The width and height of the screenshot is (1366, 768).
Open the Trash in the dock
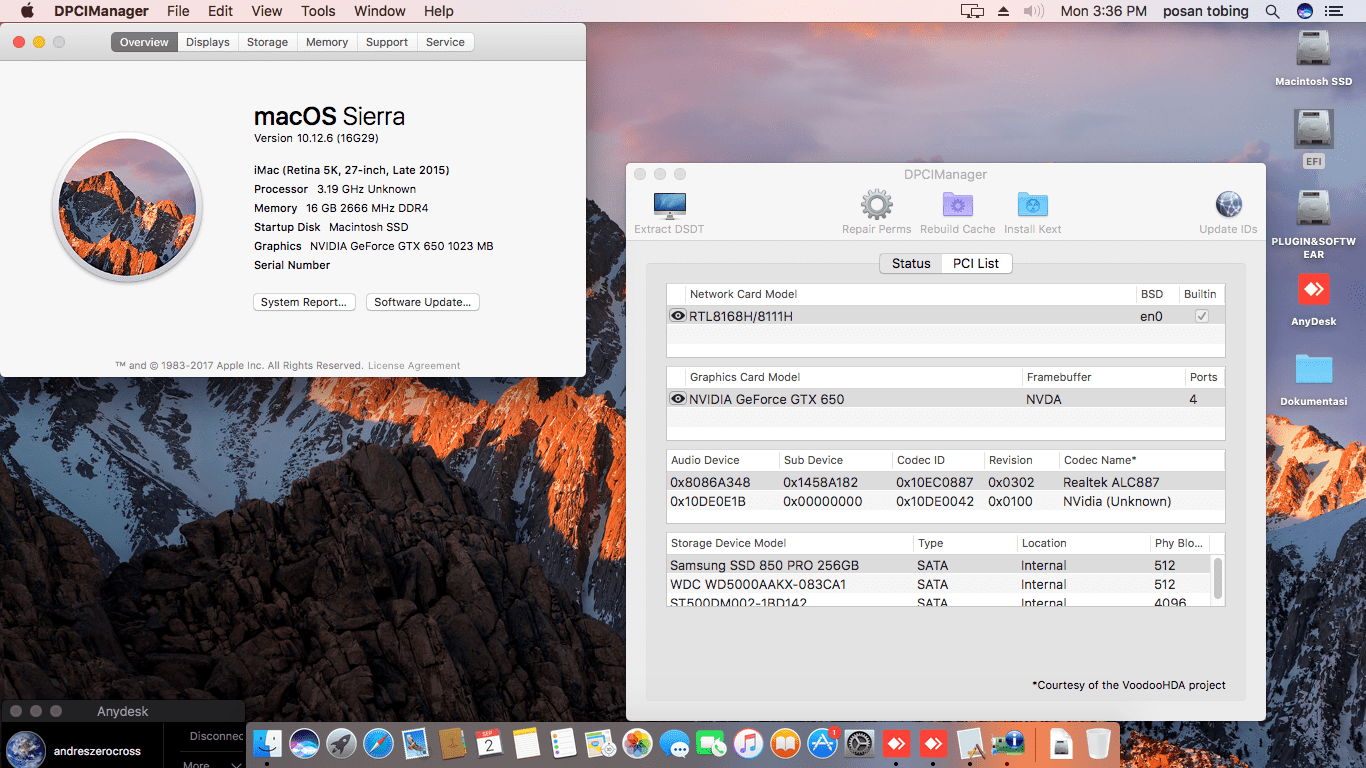1098,743
